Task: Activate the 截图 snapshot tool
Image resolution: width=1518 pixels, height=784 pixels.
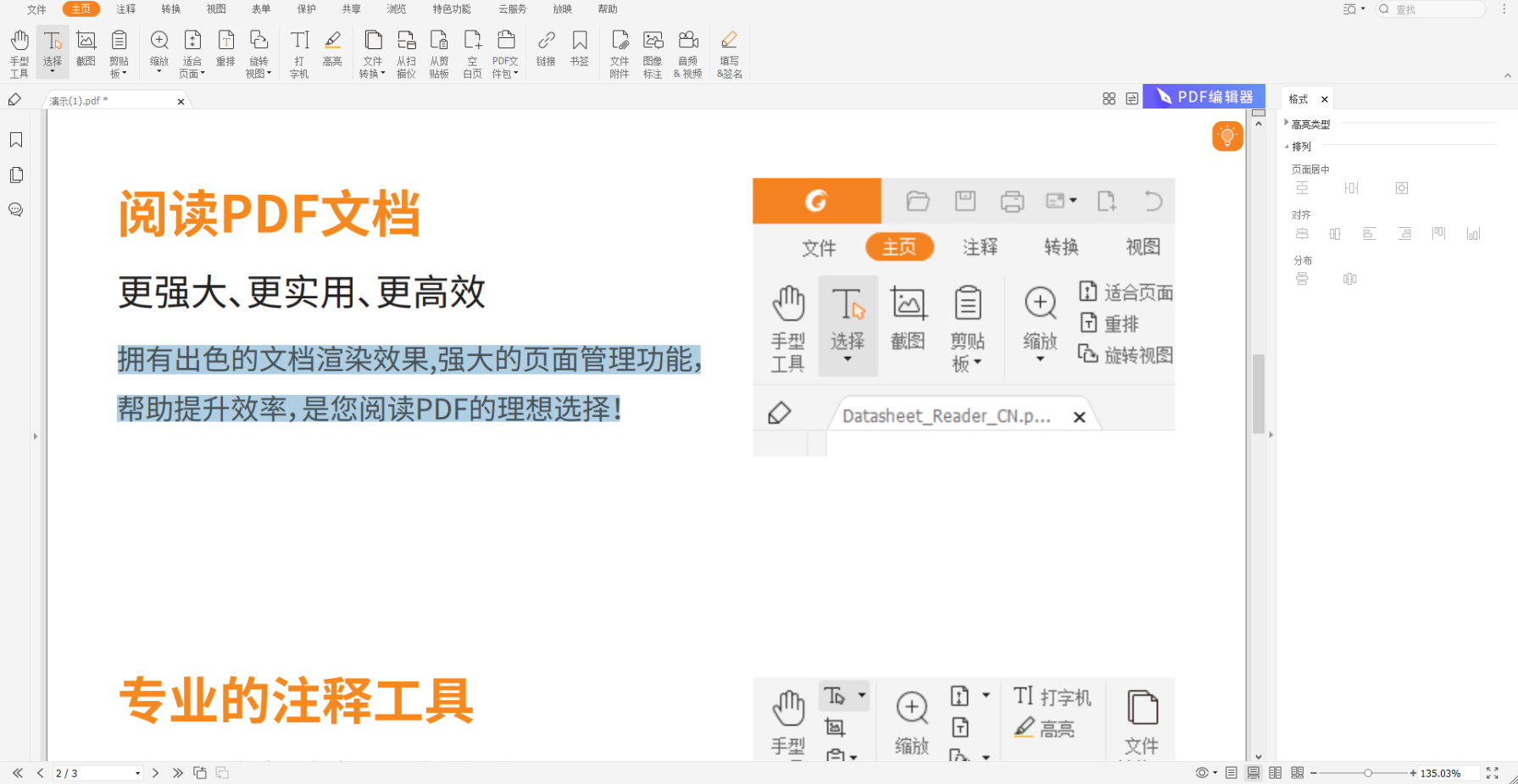Action: (x=86, y=51)
